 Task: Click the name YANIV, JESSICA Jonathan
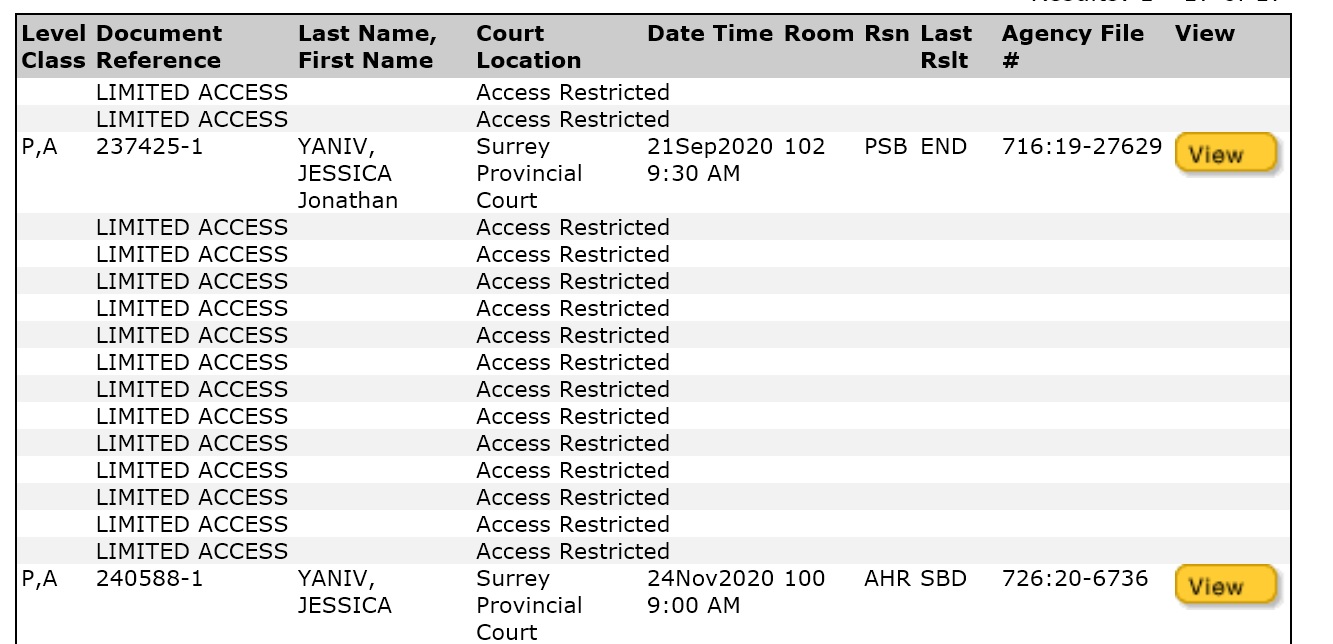click(348, 174)
